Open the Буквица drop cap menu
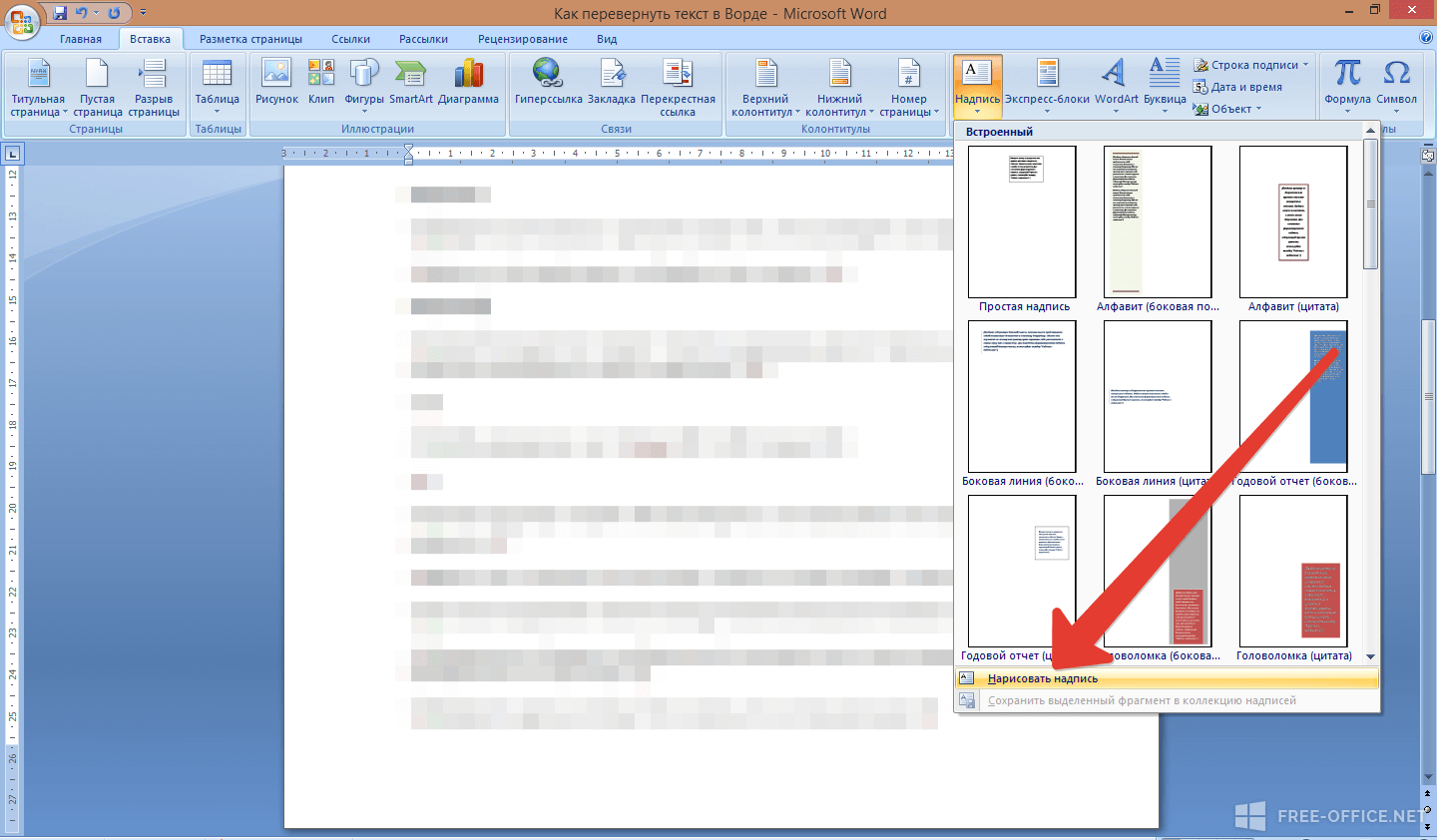 [x=1165, y=85]
